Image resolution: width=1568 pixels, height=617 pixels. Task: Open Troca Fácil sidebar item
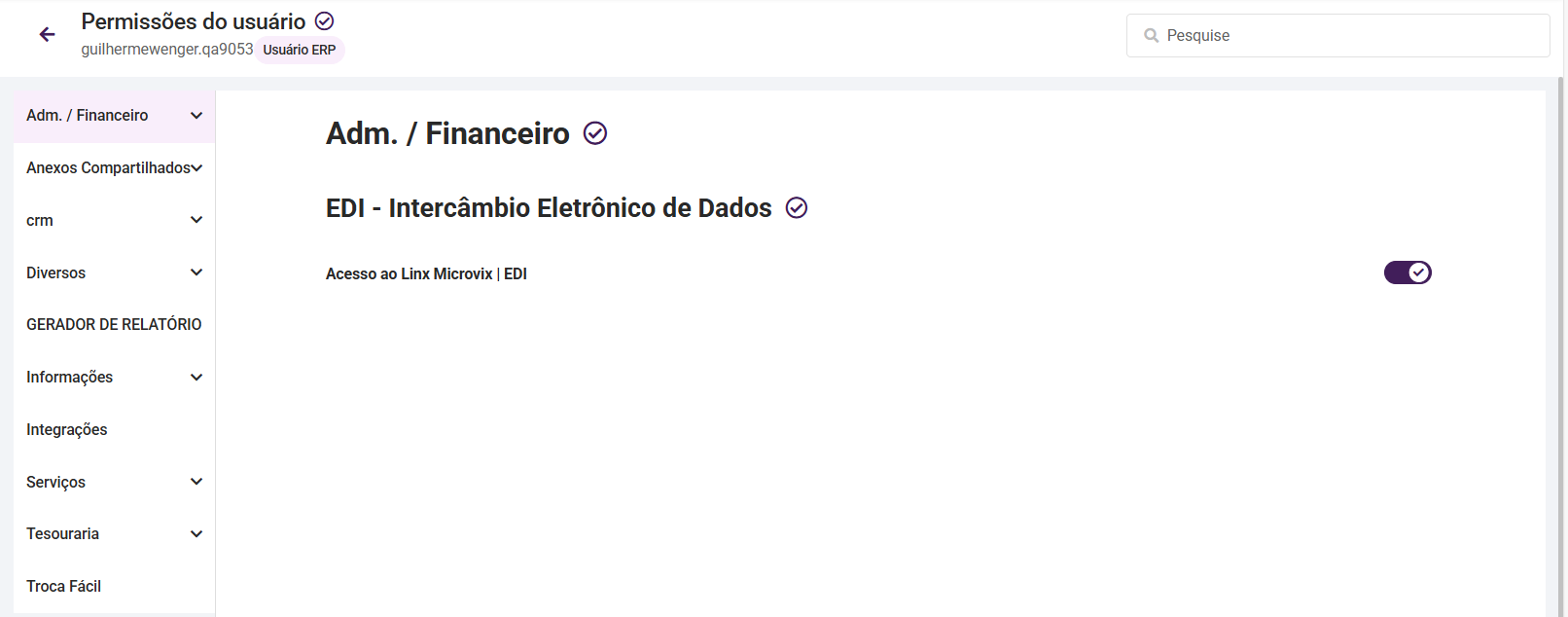(64, 587)
